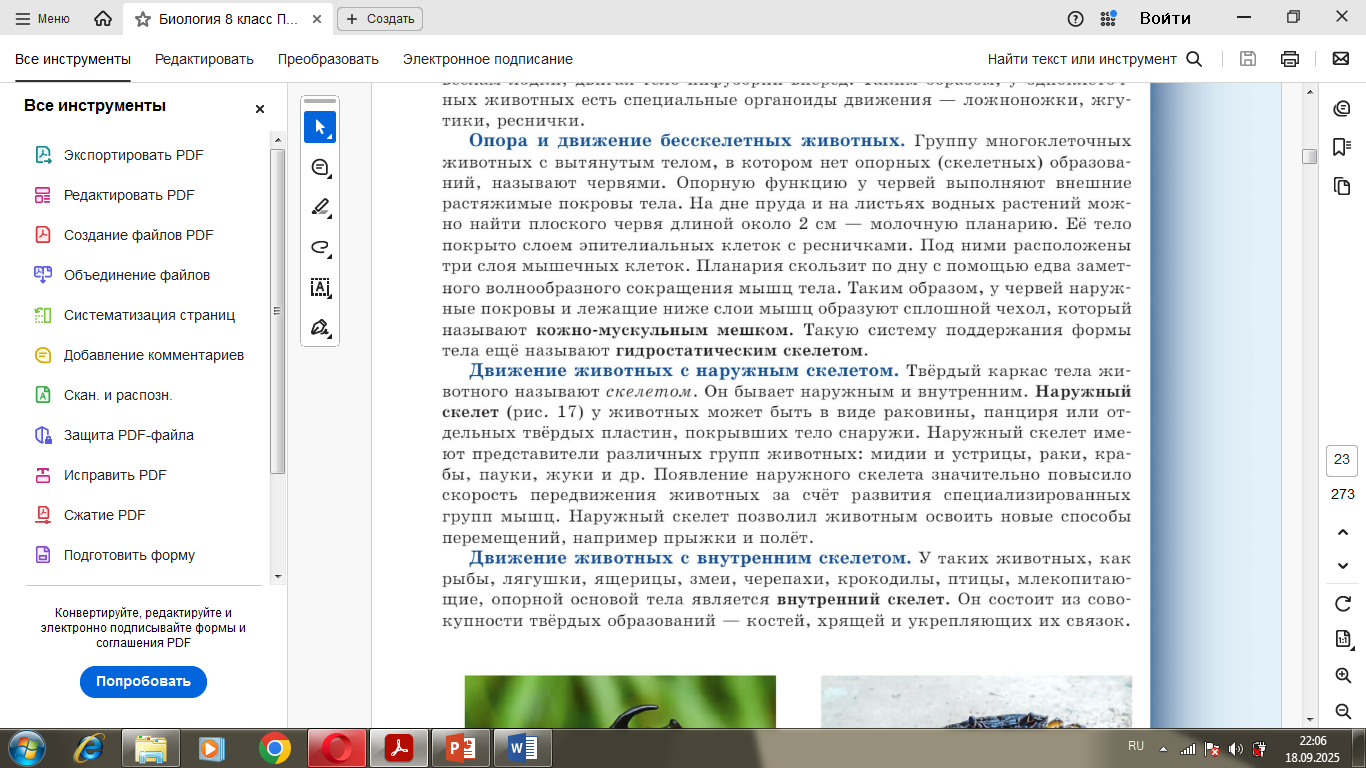Click the Создать new tab button

tap(380, 19)
